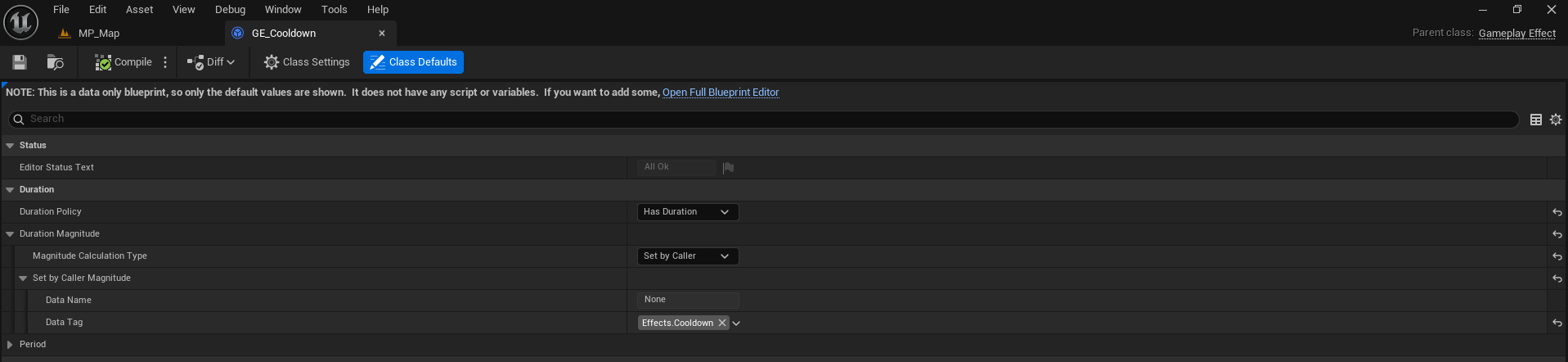This screenshot has width=1568, height=362.
Task: Click the All Ok status field
Action: (x=676, y=167)
